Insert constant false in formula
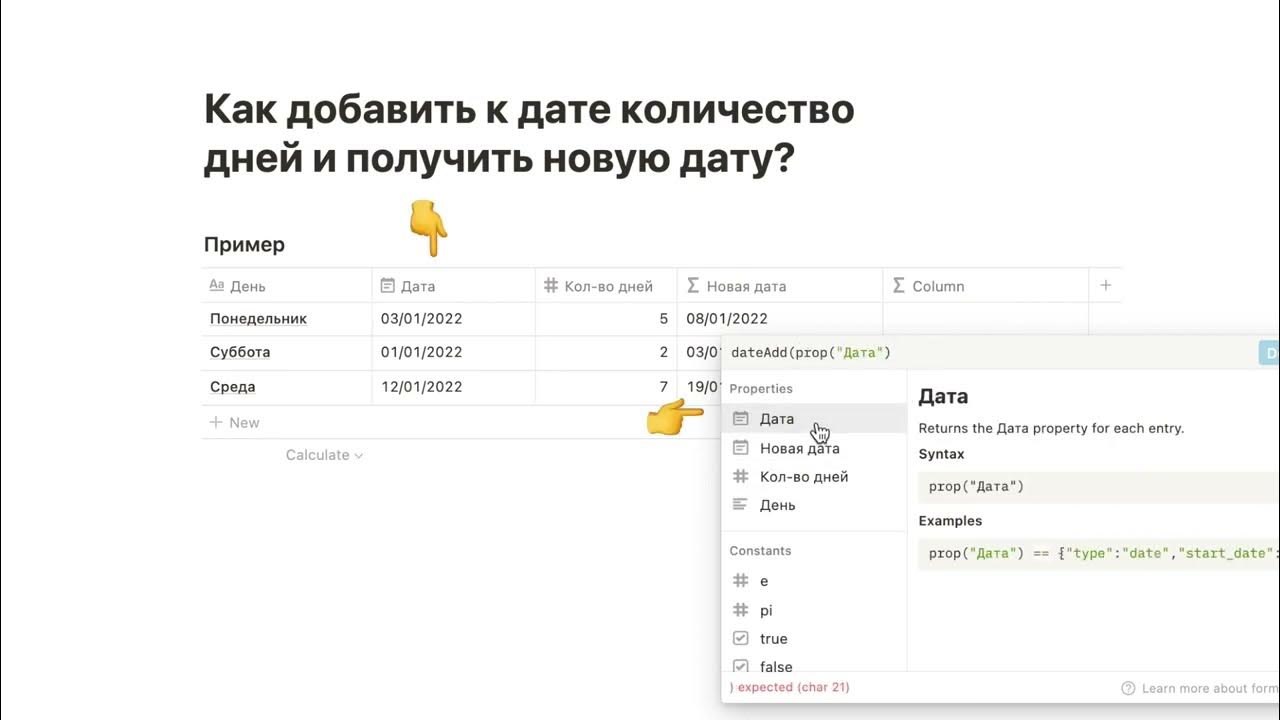 click(814, 666)
